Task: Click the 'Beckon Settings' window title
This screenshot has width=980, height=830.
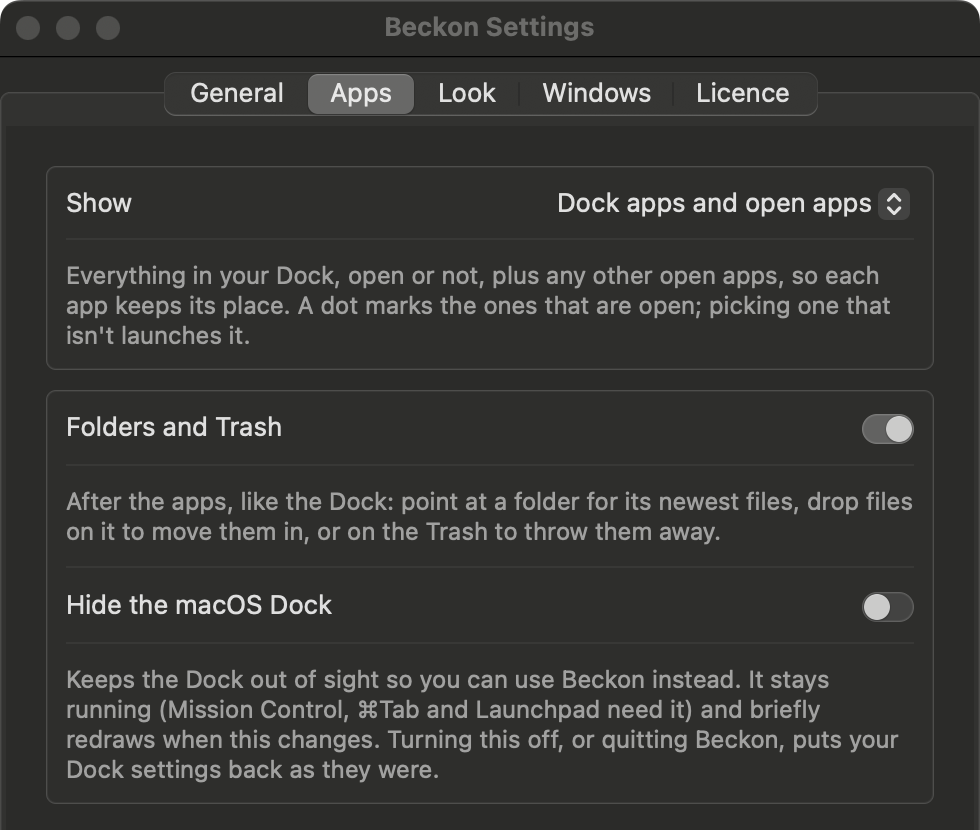Action: tap(489, 27)
